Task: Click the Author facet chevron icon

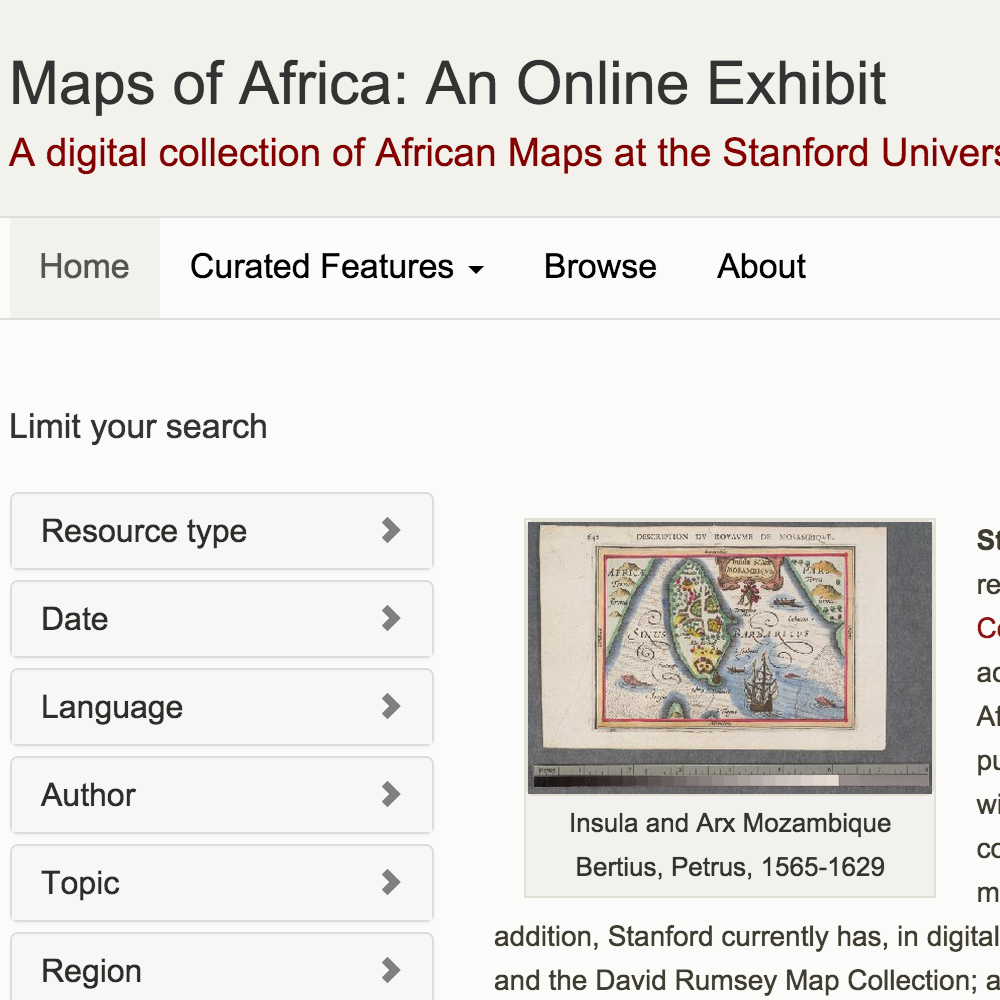Action: pos(391,795)
